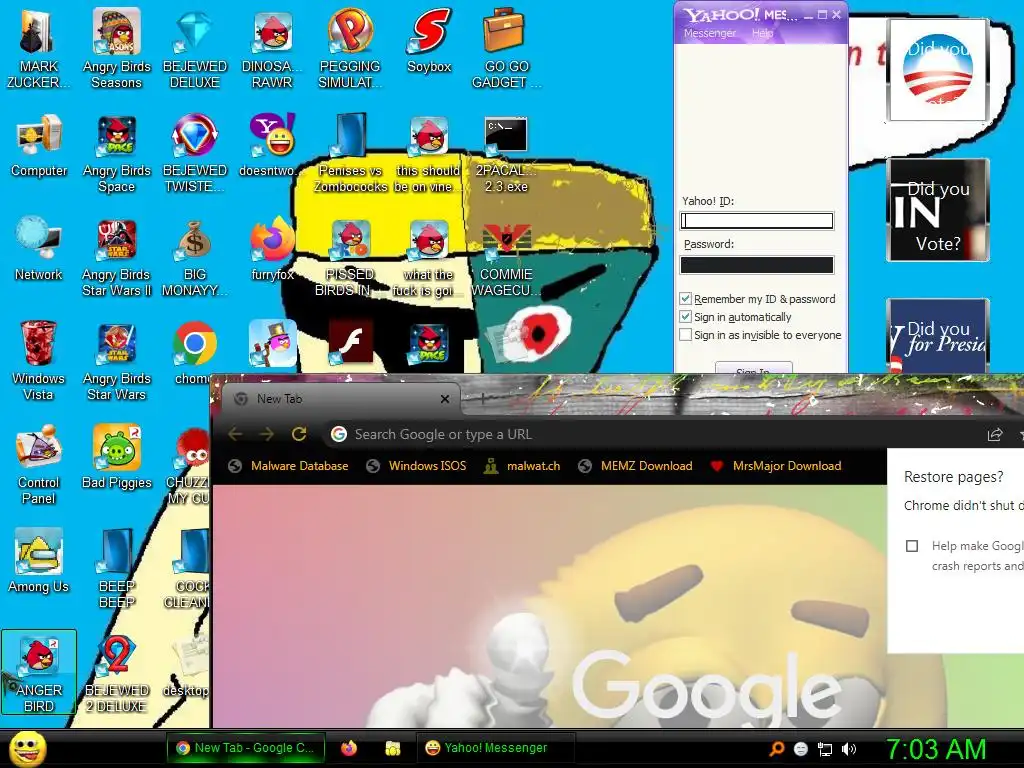Image resolution: width=1024 pixels, height=768 pixels.
Task: Open MEMZ Download bookmark
Action: point(635,466)
